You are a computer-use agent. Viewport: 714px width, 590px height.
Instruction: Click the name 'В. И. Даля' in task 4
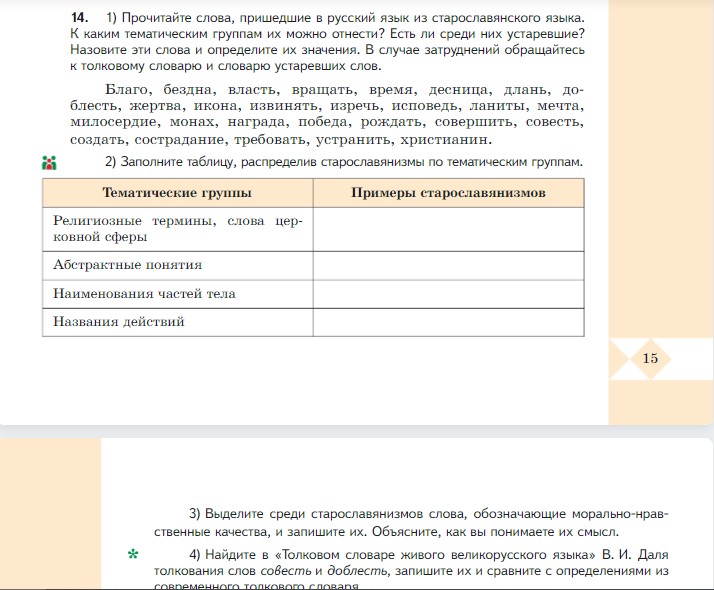coord(635,554)
